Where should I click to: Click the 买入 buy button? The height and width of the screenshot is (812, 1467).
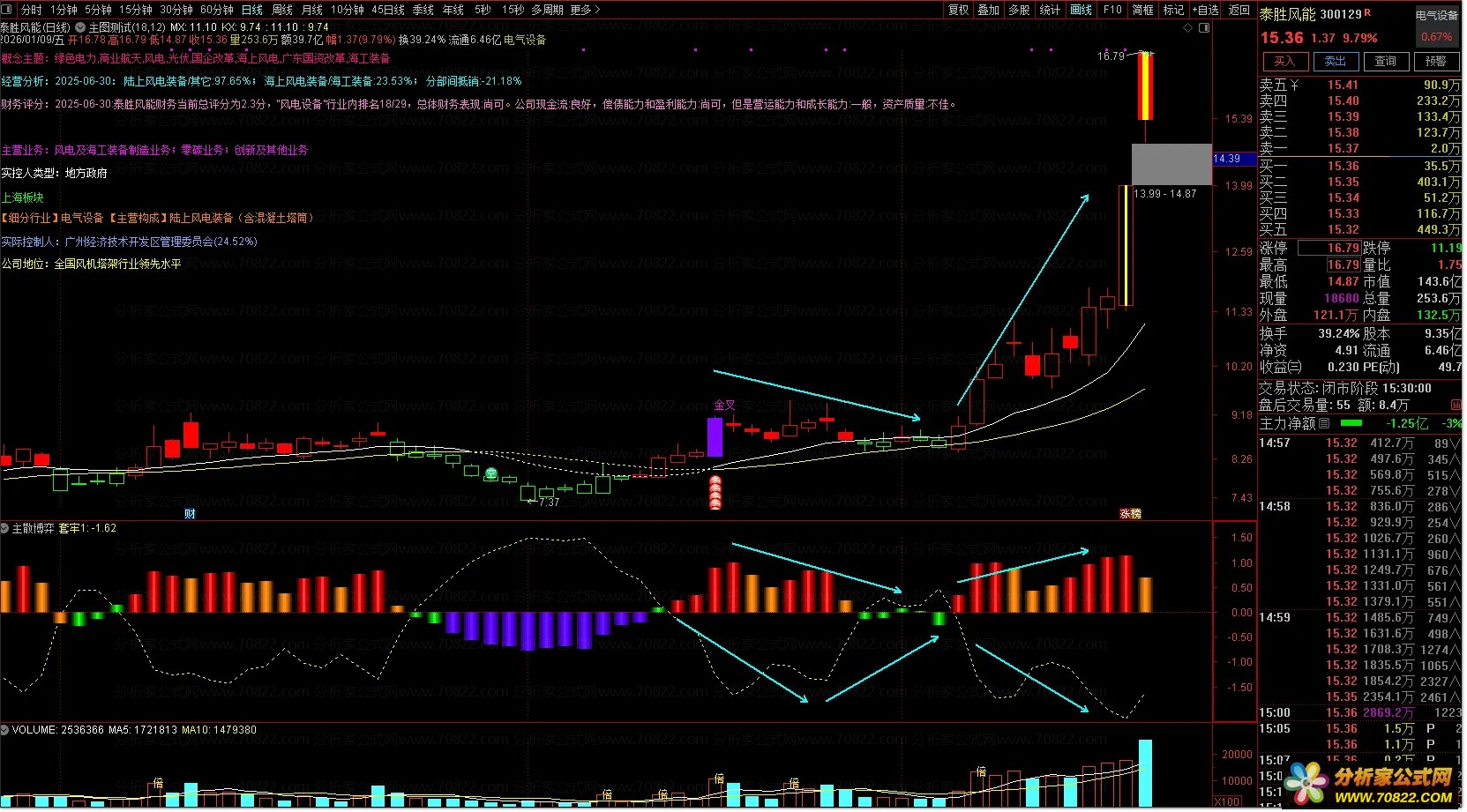(x=1284, y=62)
